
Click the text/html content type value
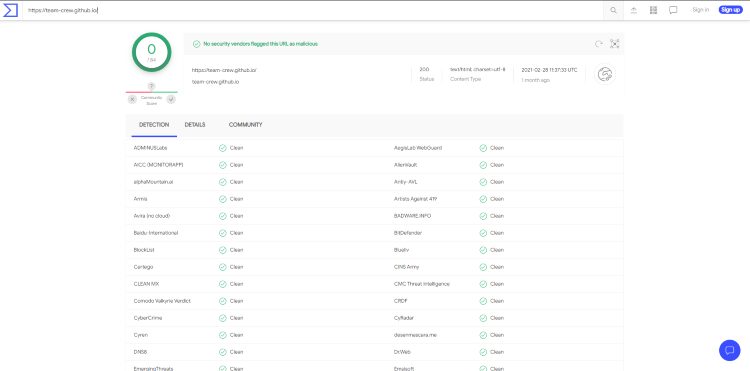click(x=477, y=69)
